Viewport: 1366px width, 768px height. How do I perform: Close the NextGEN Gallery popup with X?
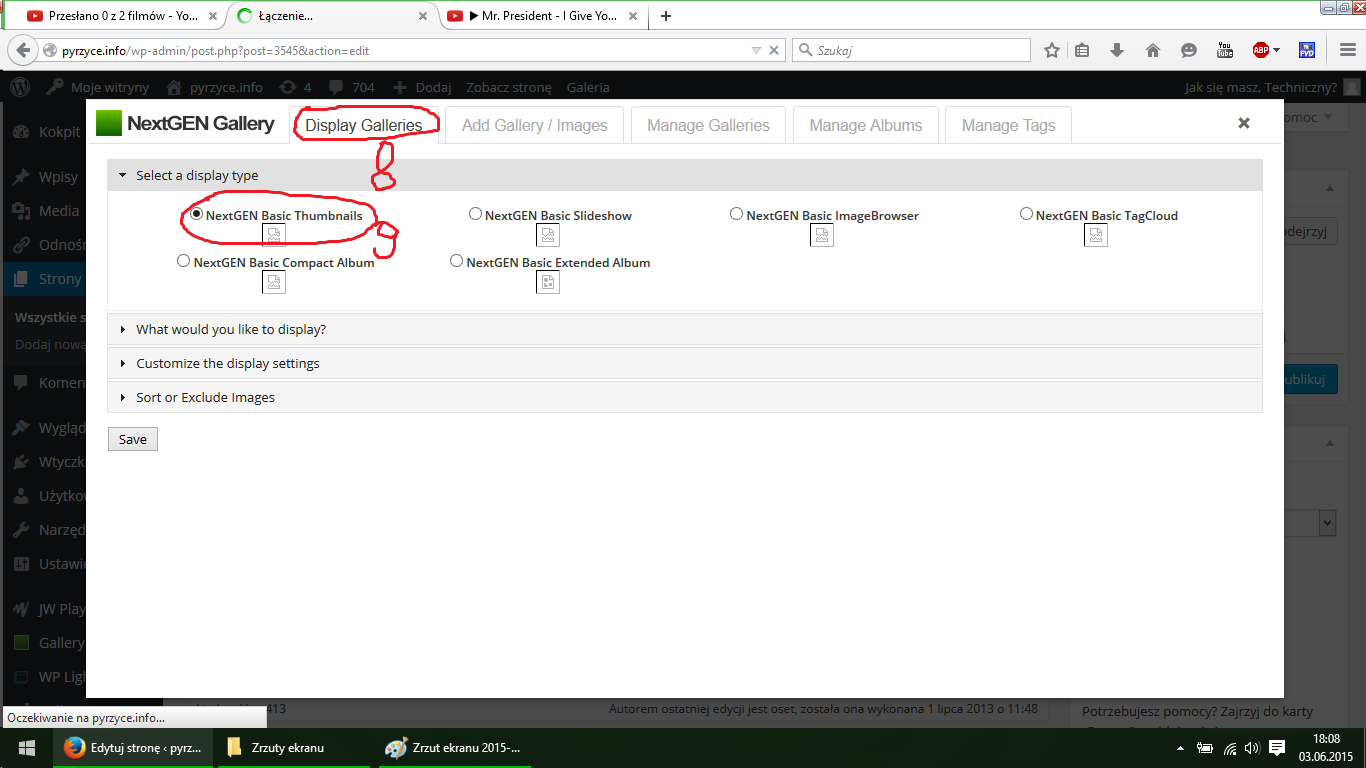[1244, 123]
